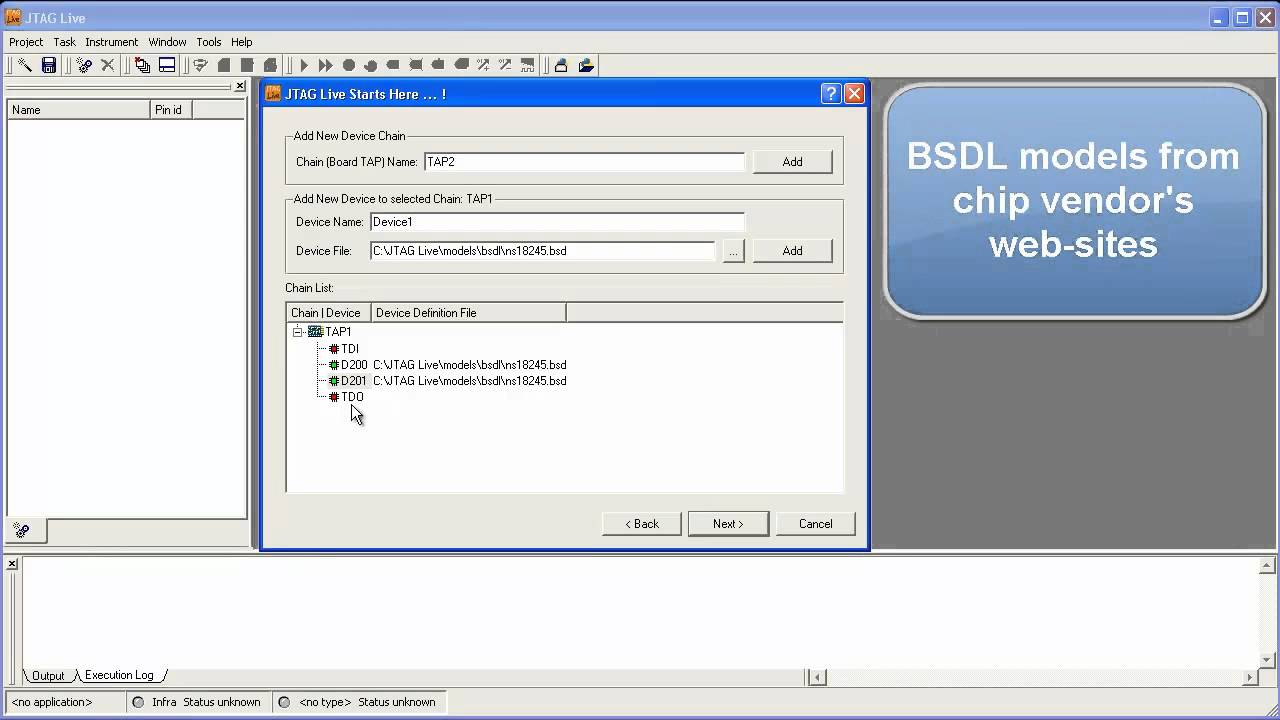Click the split pane window toolbar icon
Viewport: 1280px width, 720px height.
coord(167,65)
